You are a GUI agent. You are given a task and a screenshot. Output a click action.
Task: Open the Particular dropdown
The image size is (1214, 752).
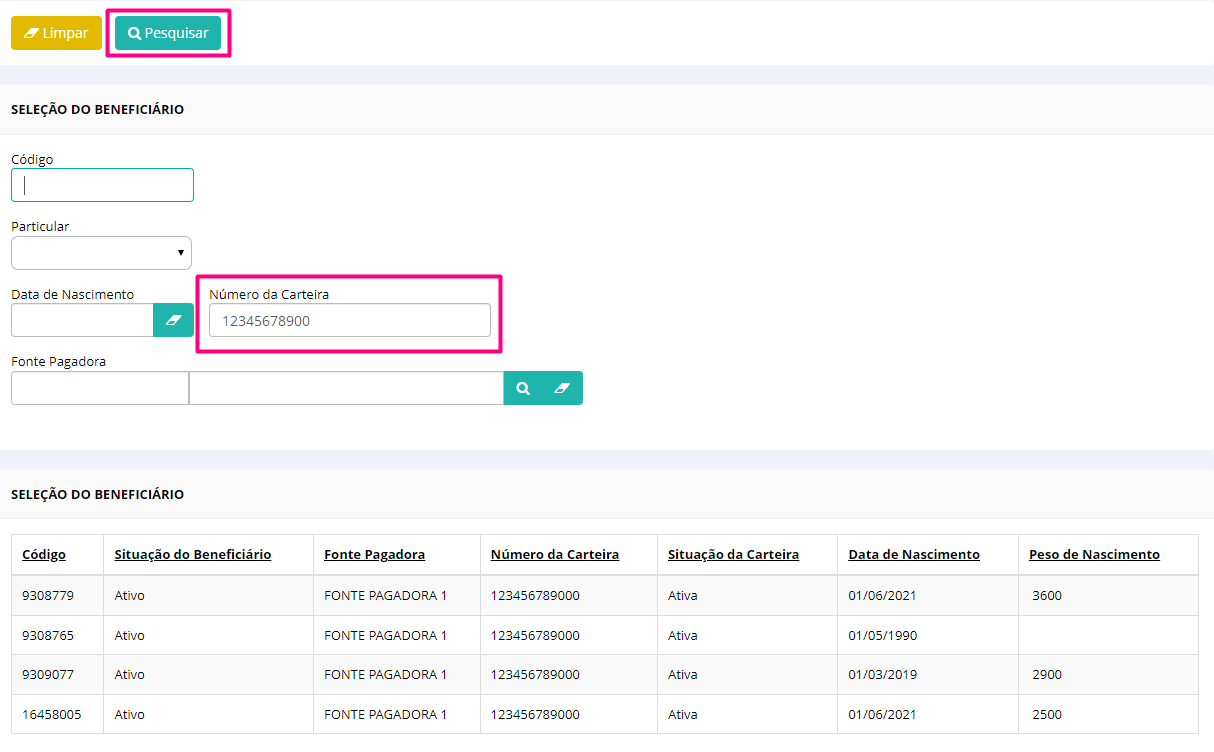[x=101, y=253]
